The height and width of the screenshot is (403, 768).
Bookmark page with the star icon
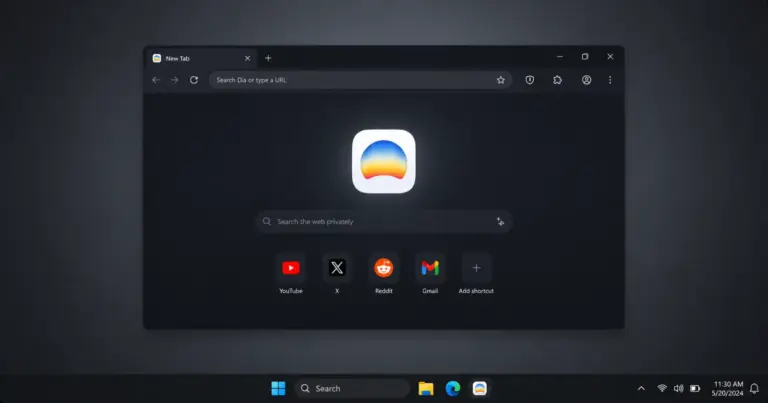(x=501, y=80)
